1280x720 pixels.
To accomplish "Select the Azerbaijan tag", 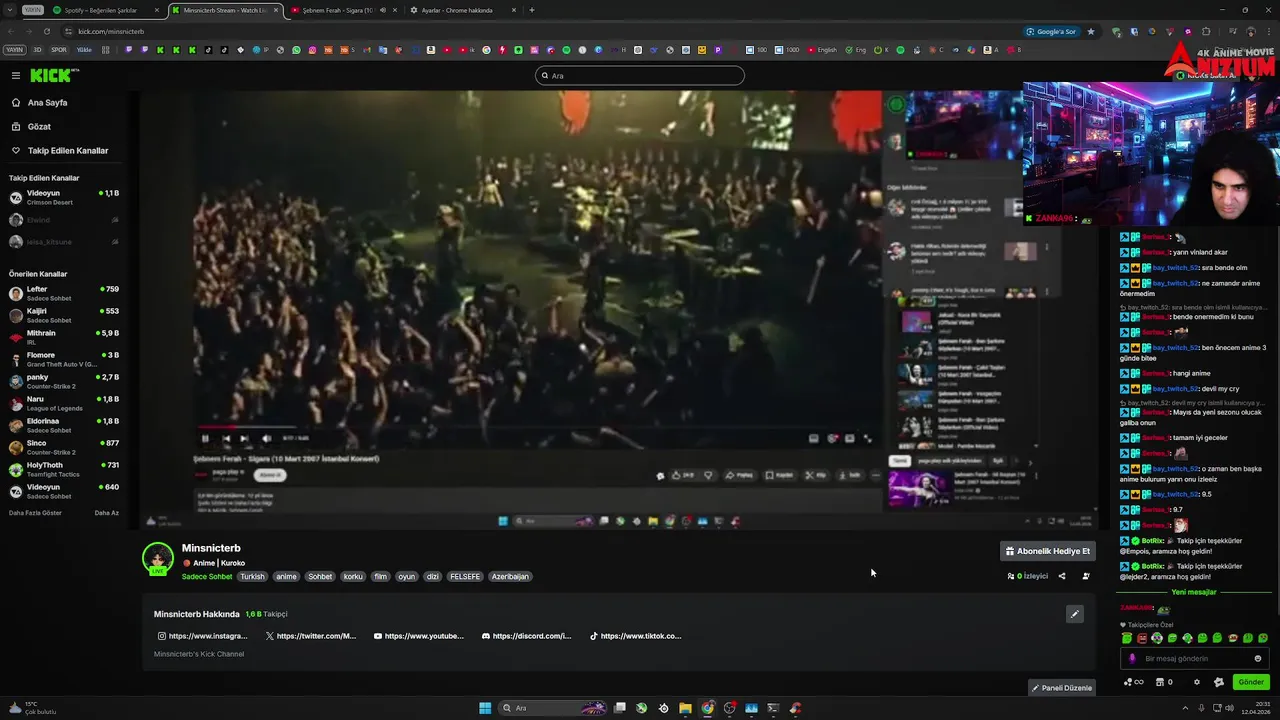I will click(x=510, y=577).
